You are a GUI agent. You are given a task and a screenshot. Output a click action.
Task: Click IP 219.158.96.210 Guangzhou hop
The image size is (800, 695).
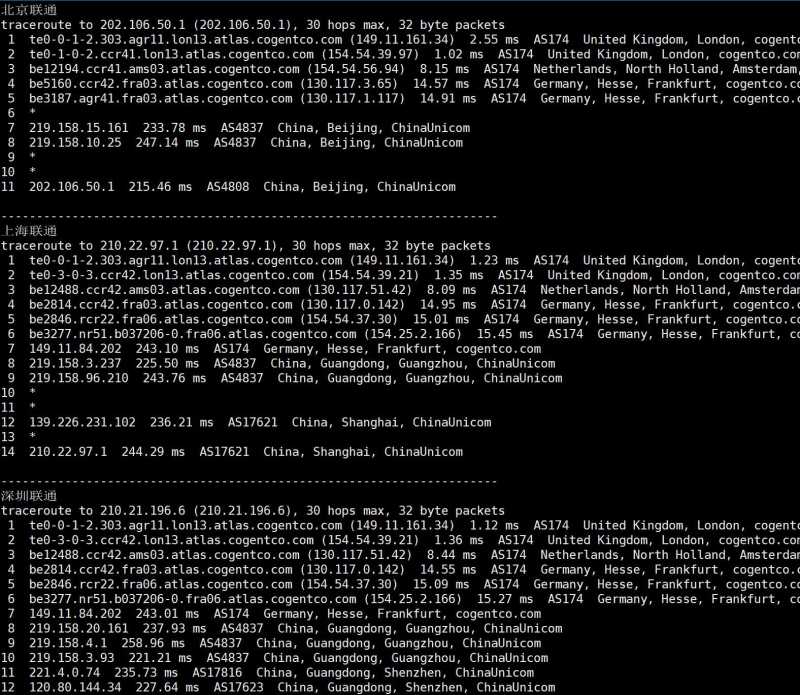coord(79,379)
